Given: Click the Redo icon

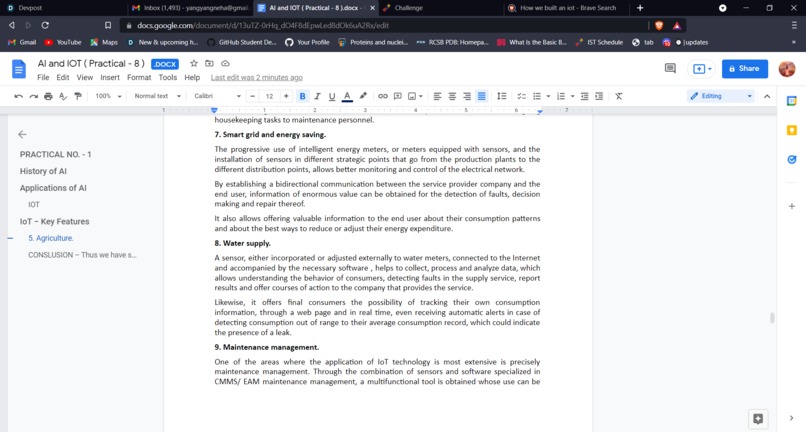Looking at the screenshot, I should click(33, 96).
